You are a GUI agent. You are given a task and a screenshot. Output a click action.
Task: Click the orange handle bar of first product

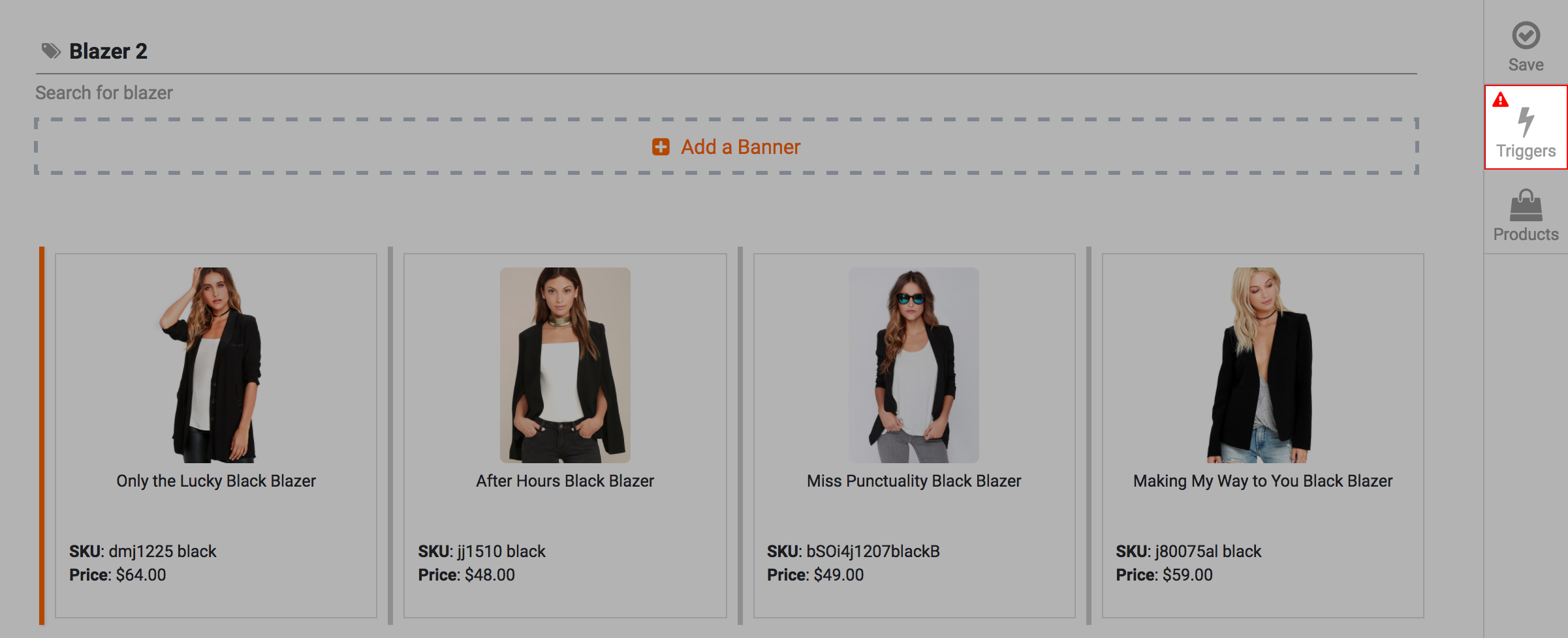(x=42, y=435)
